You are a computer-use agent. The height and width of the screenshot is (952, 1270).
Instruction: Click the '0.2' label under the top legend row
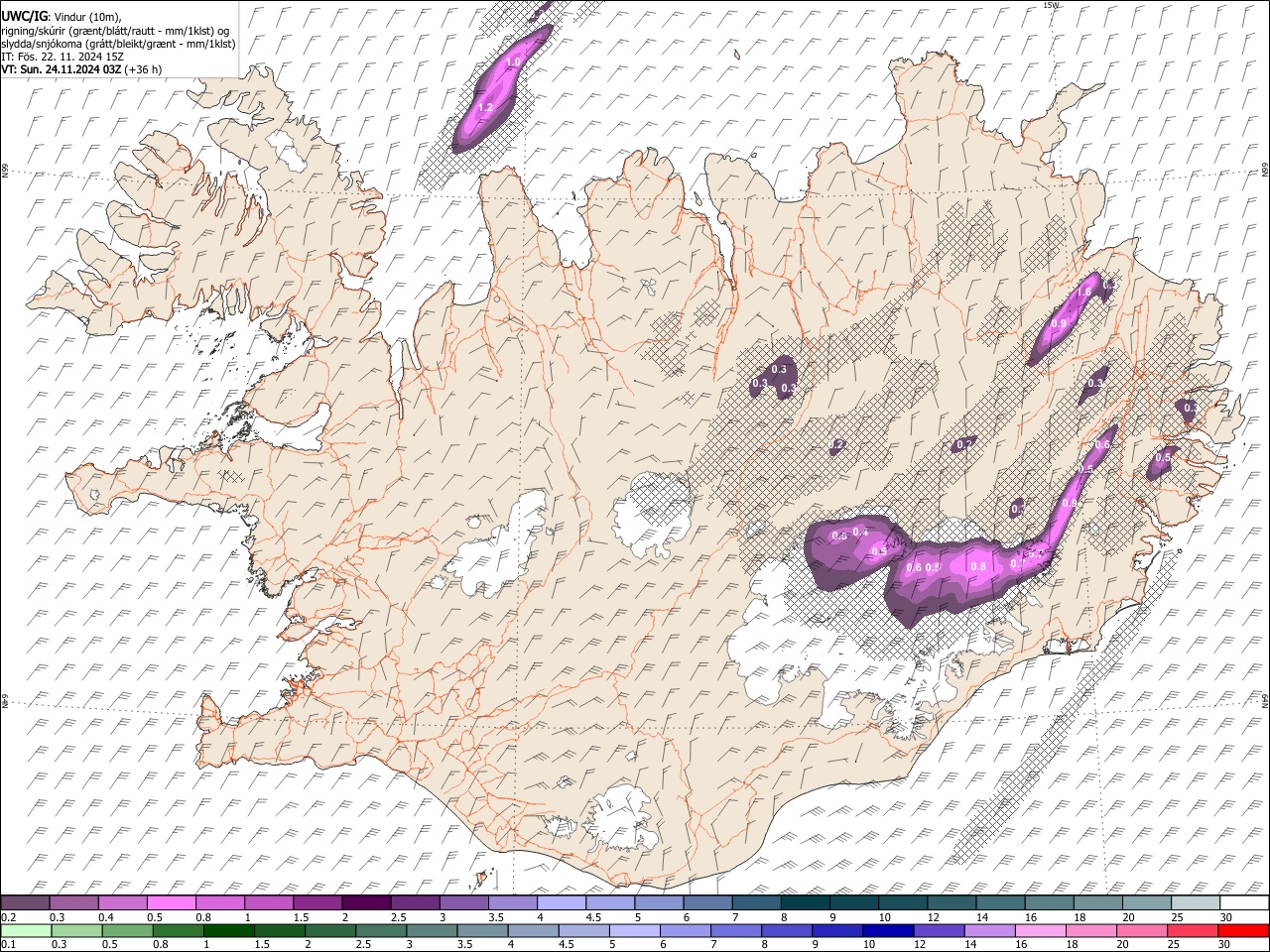(x=8, y=916)
